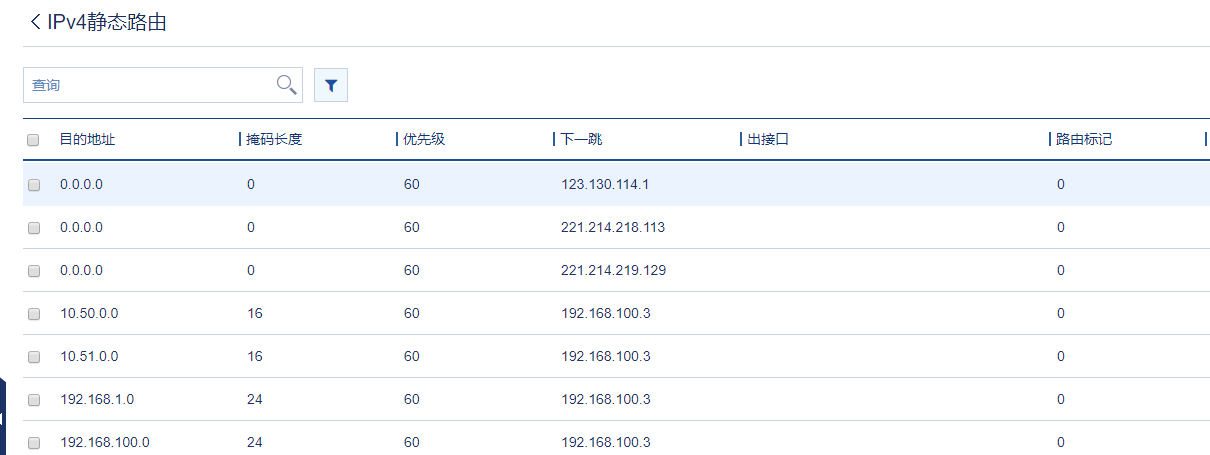The height and width of the screenshot is (455, 1210).
Task: Click the 下一跳 column header
Action: click(x=582, y=140)
